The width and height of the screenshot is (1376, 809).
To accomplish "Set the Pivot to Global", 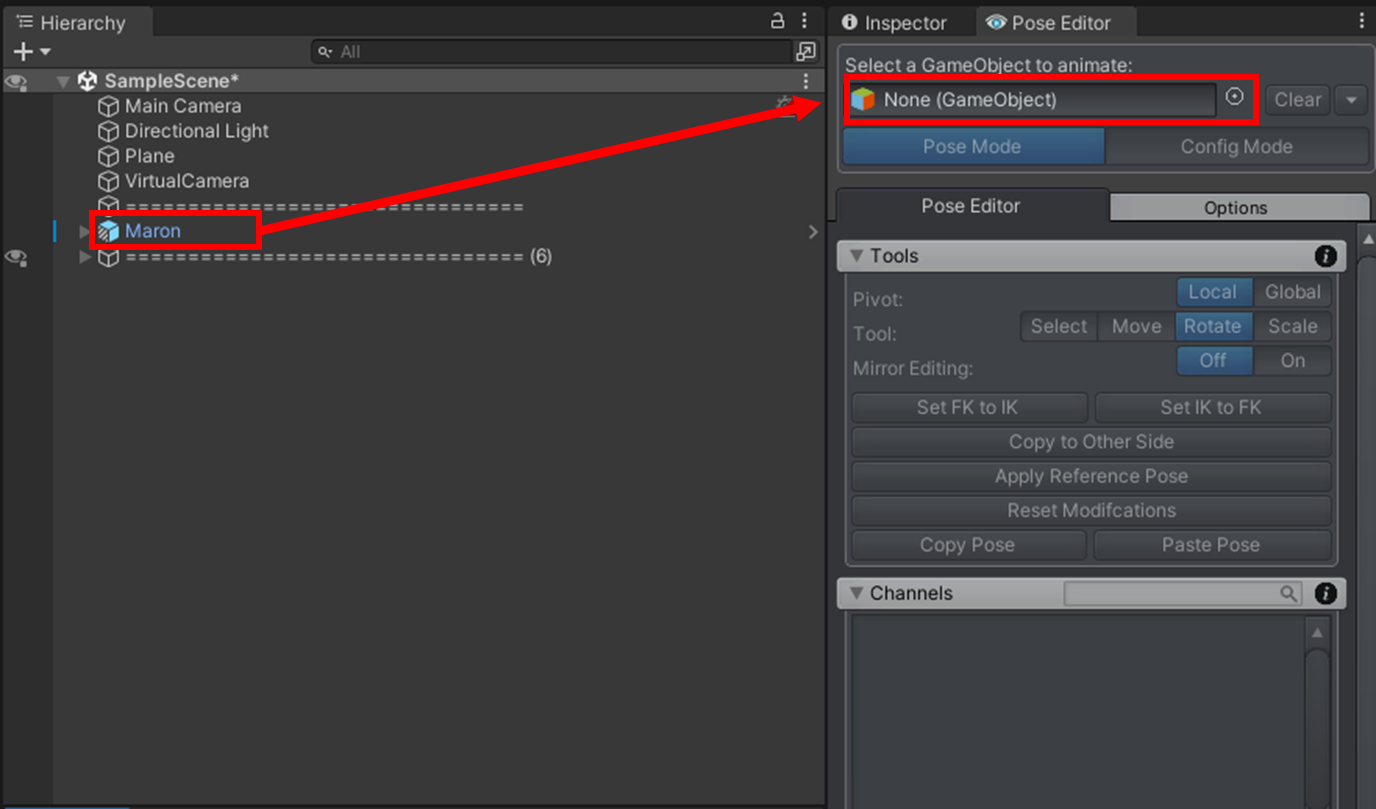I will click(x=1292, y=292).
